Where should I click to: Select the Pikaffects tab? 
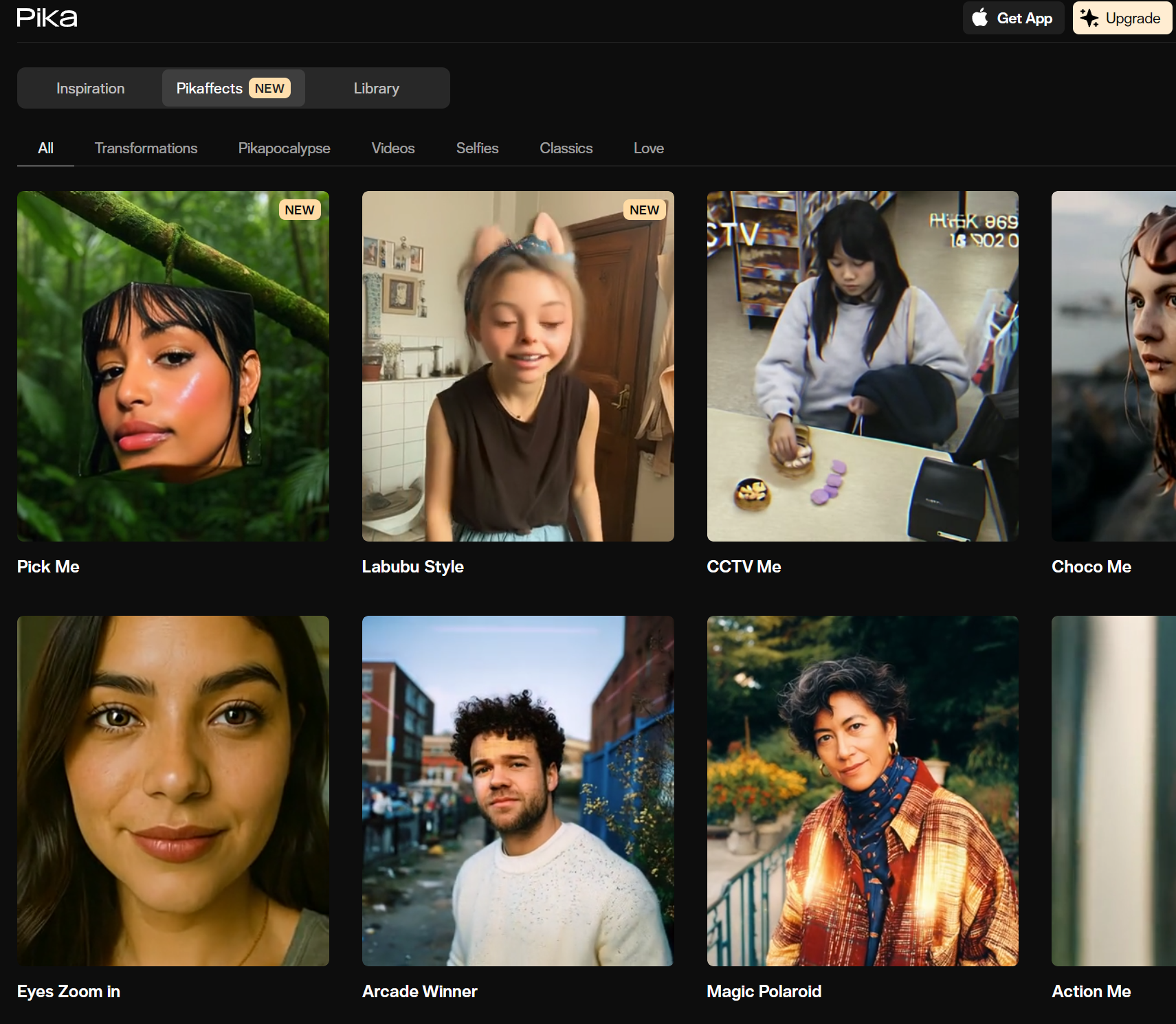click(x=234, y=88)
